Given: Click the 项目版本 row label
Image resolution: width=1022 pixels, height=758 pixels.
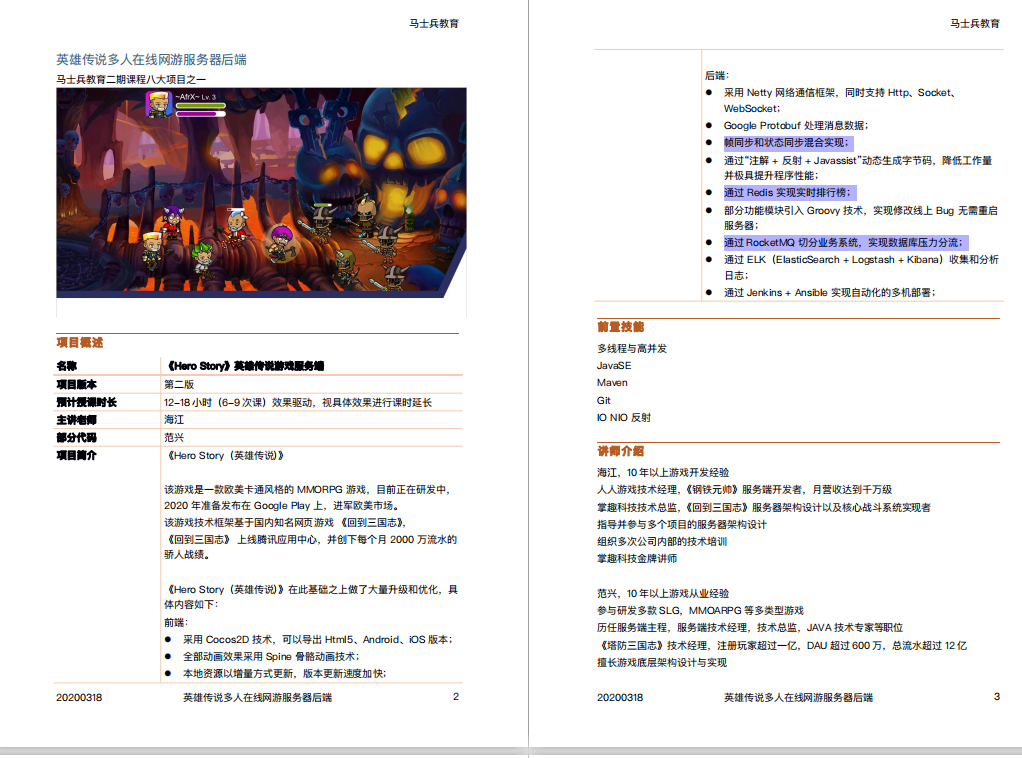Looking at the screenshot, I should (76, 385).
